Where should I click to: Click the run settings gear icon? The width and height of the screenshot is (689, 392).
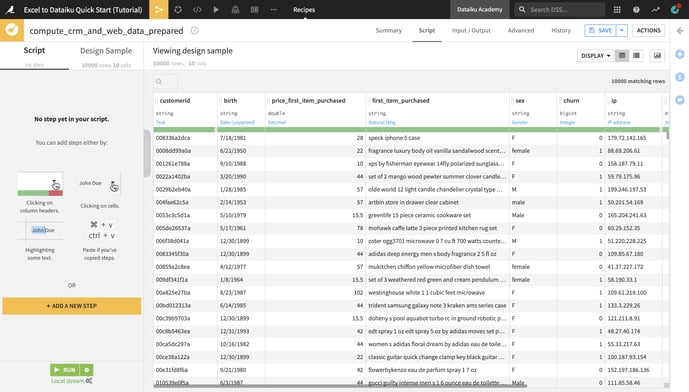[87, 370]
